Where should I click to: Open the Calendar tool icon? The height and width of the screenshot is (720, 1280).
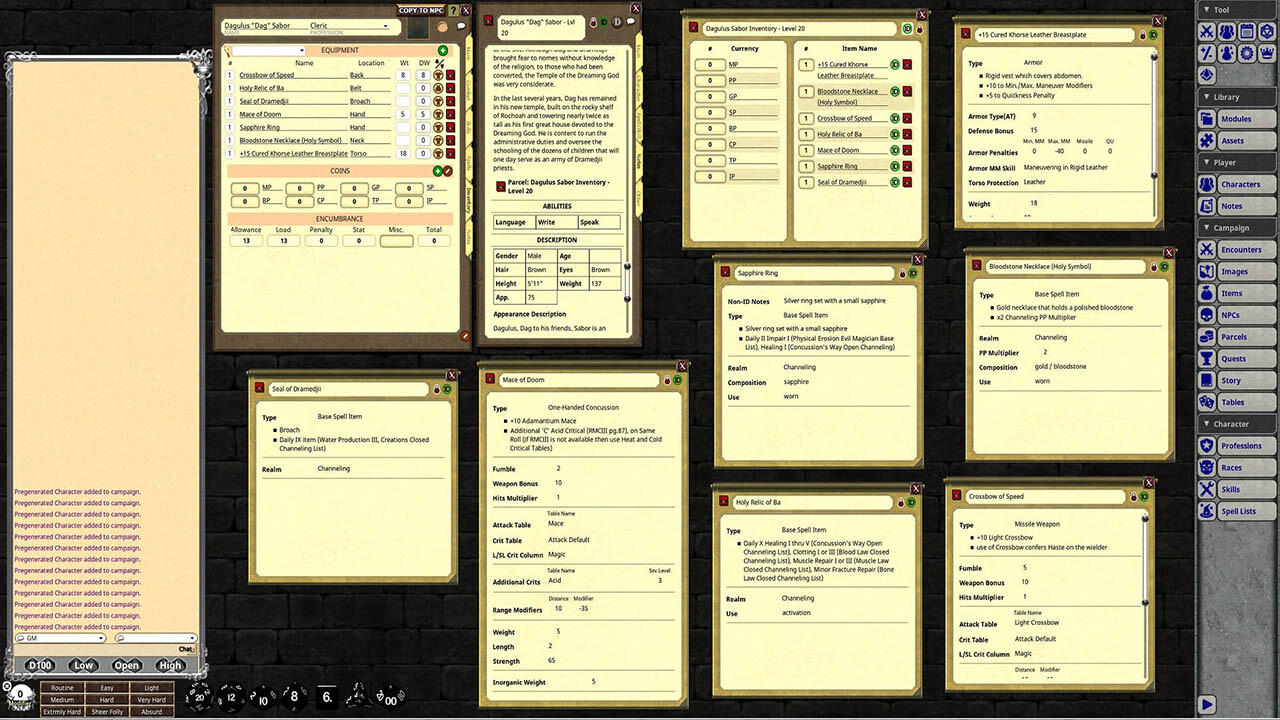pyautogui.click(x=1248, y=31)
